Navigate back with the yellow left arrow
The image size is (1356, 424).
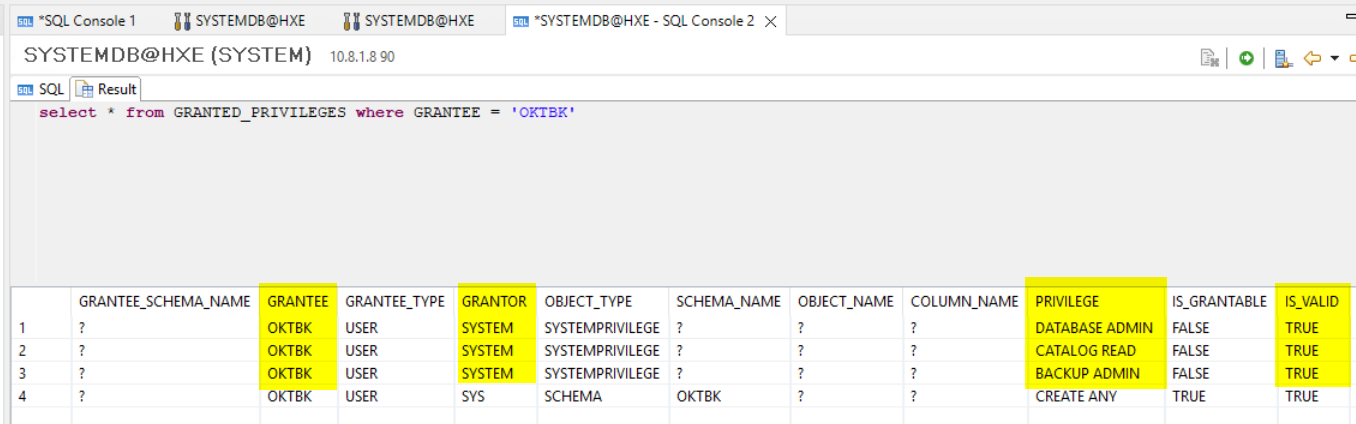tap(1313, 58)
